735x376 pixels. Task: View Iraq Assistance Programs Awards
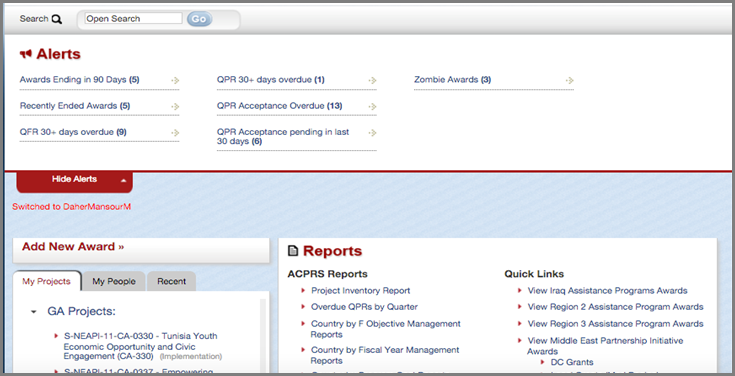[x=608, y=291]
